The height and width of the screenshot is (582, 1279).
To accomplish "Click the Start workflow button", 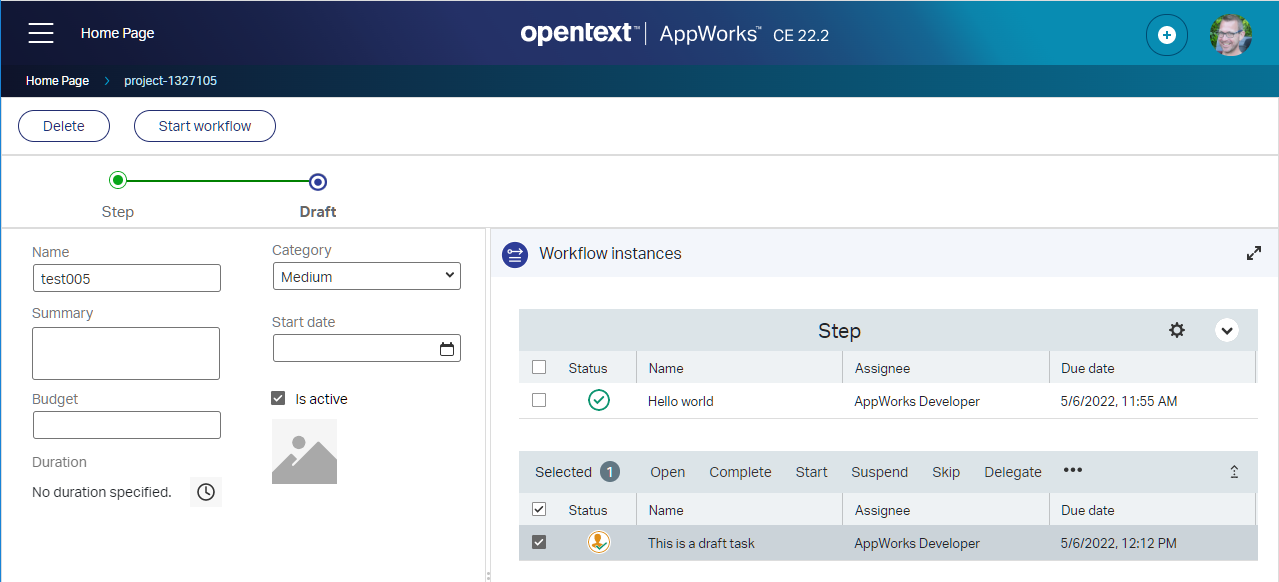I will click(205, 126).
